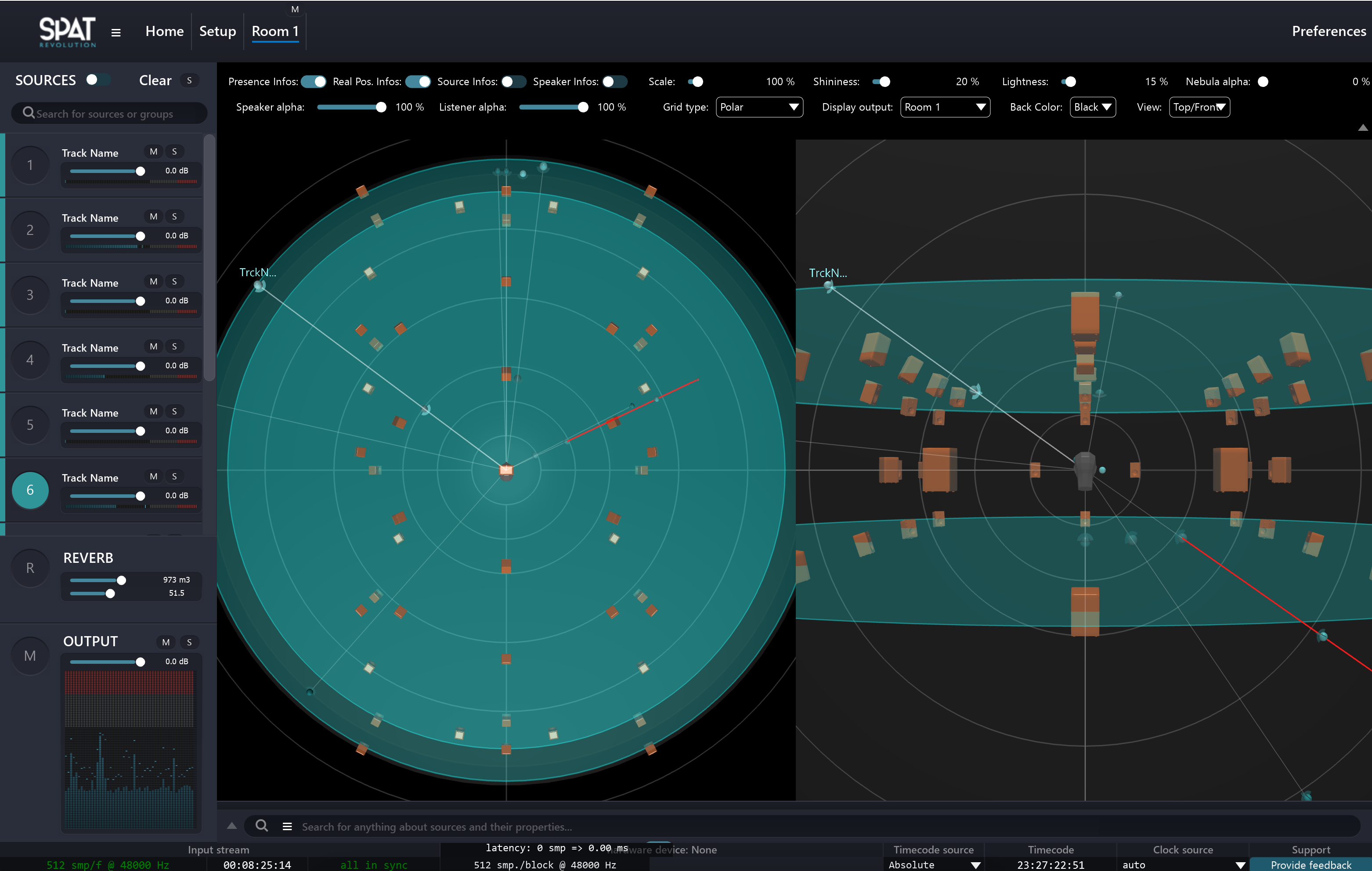Click the Clear button in Sources

(155, 80)
